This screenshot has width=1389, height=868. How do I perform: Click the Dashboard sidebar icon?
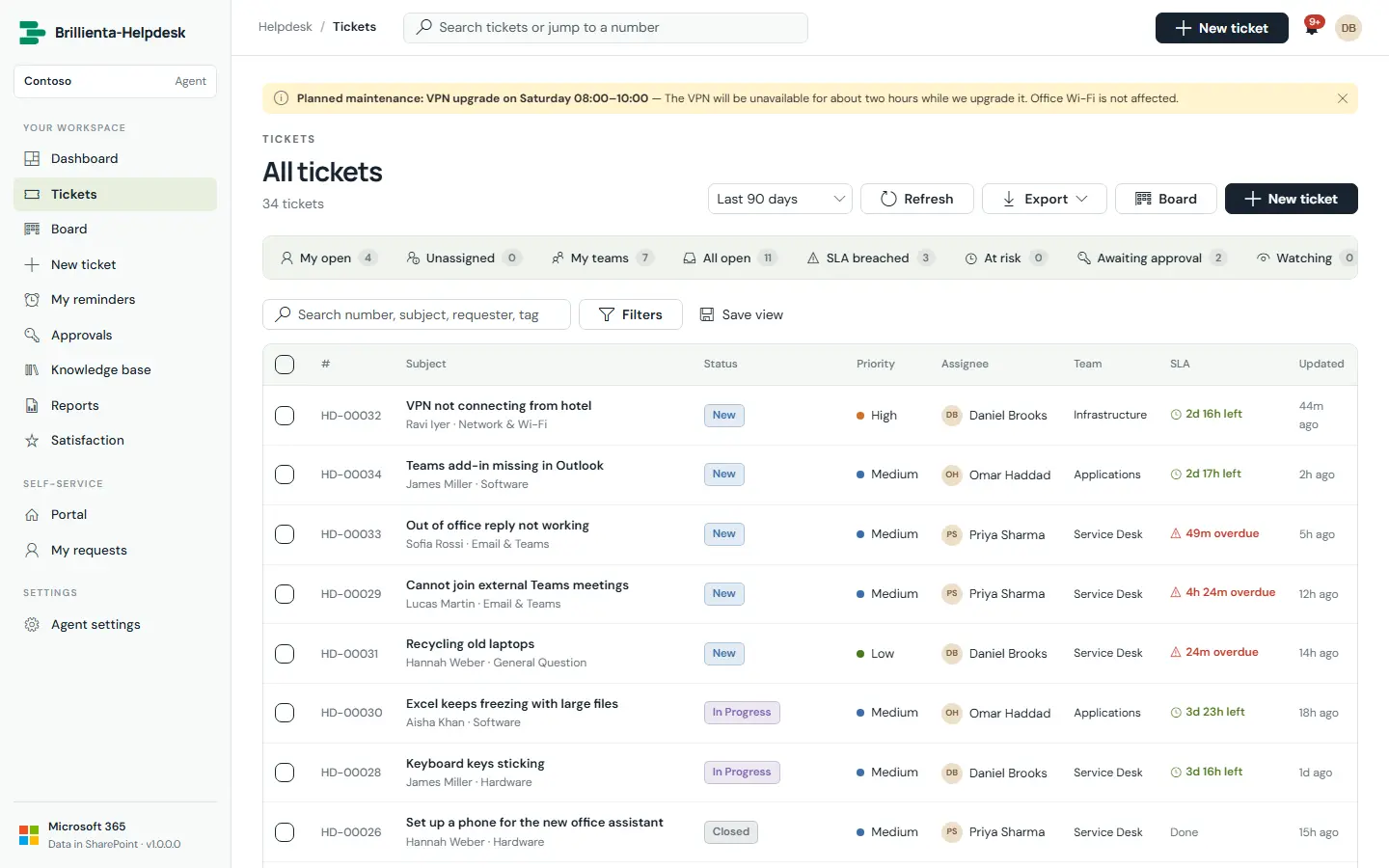pyautogui.click(x=32, y=159)
